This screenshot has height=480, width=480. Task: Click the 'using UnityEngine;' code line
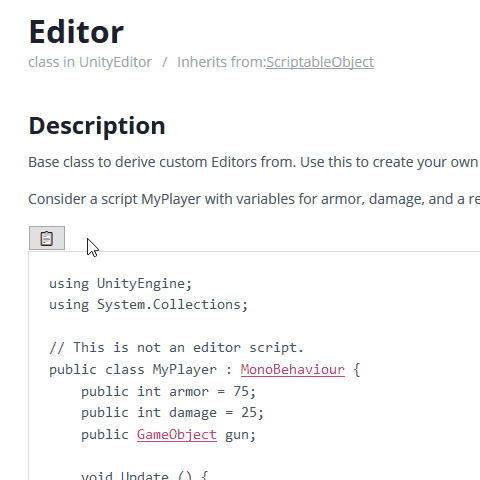click(121, 284)
